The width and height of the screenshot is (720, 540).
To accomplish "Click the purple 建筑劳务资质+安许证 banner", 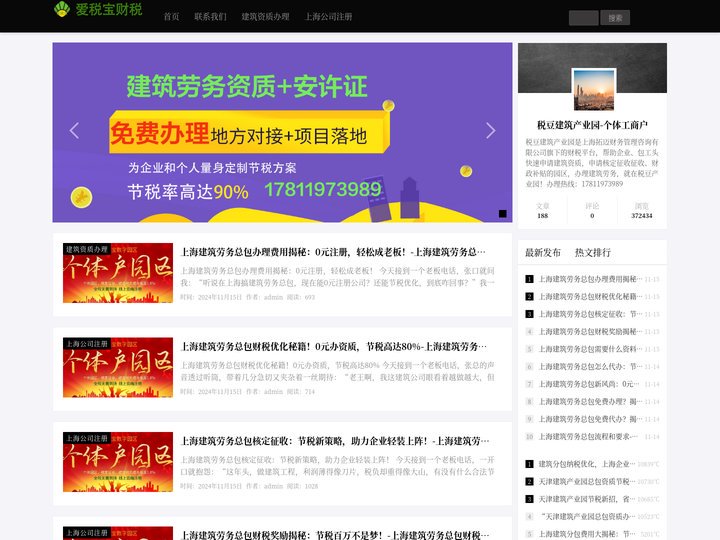I will pos(282,133).
